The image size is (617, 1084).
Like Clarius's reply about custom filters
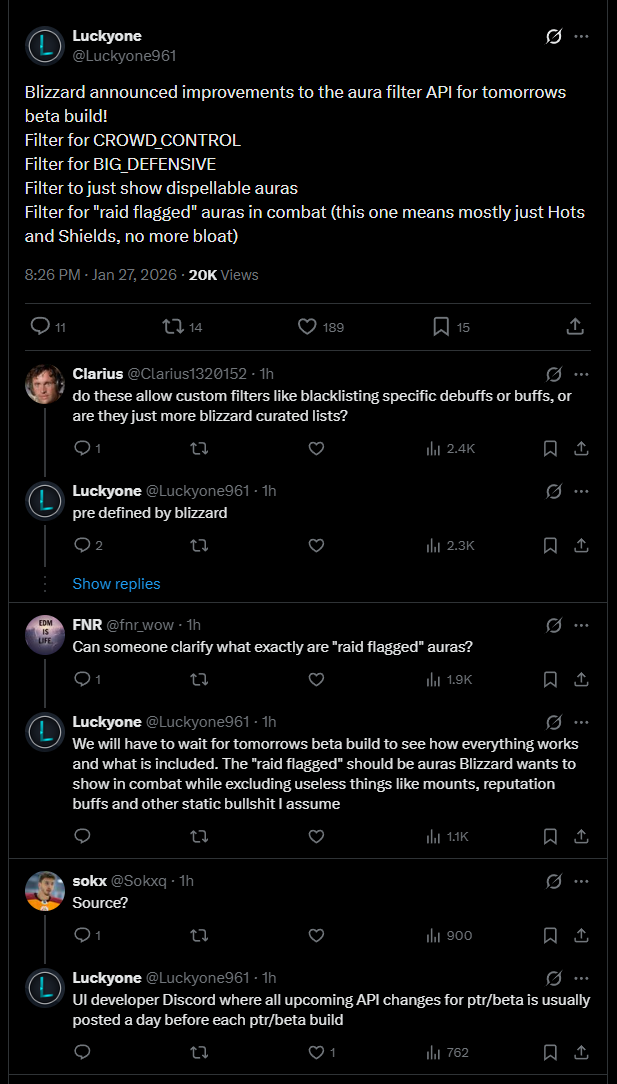coord(316,448)
